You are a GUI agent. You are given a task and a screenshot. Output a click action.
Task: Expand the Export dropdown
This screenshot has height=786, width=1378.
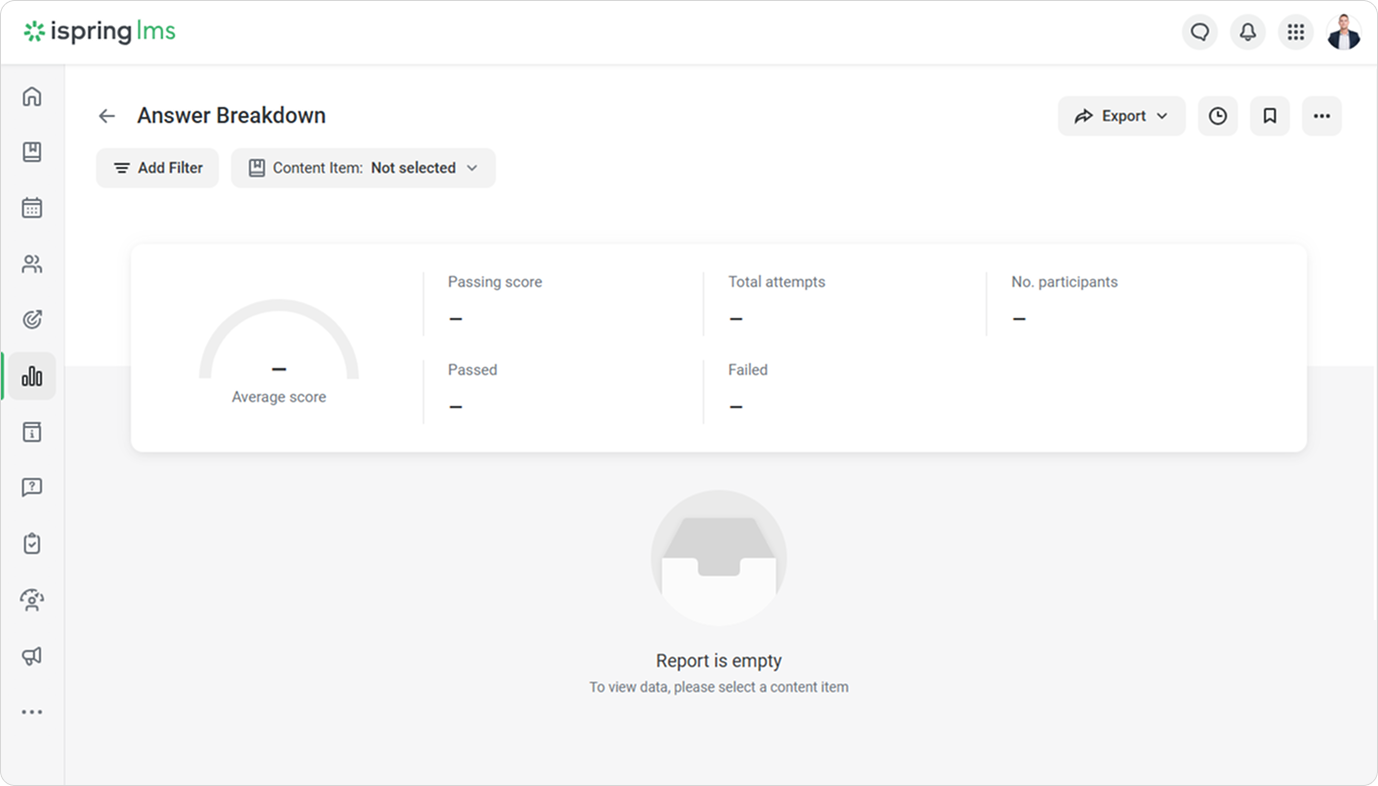point(1121,116)
